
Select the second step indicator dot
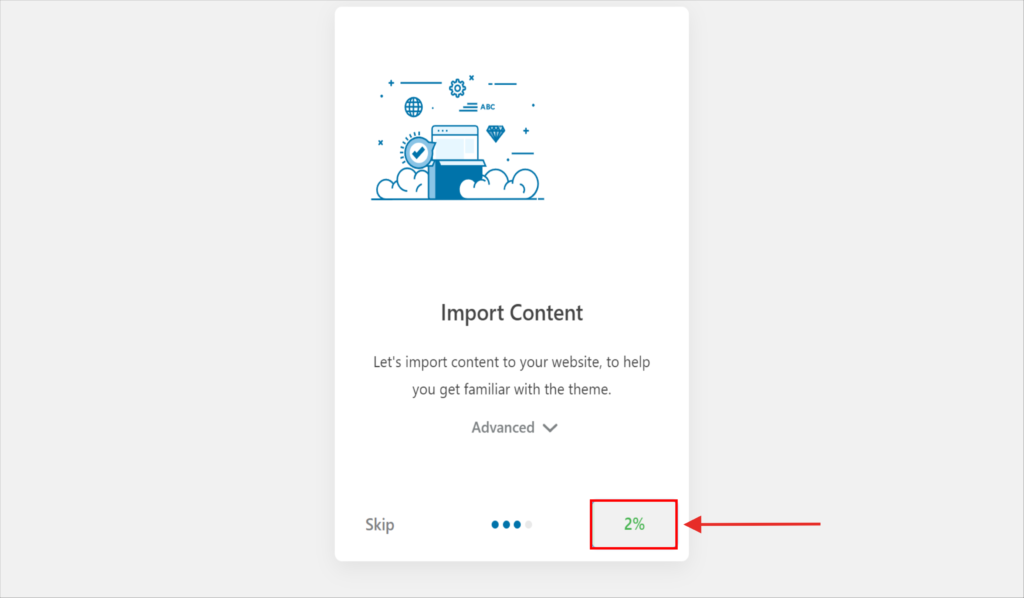pyautogui.click(x=506, y=524)
